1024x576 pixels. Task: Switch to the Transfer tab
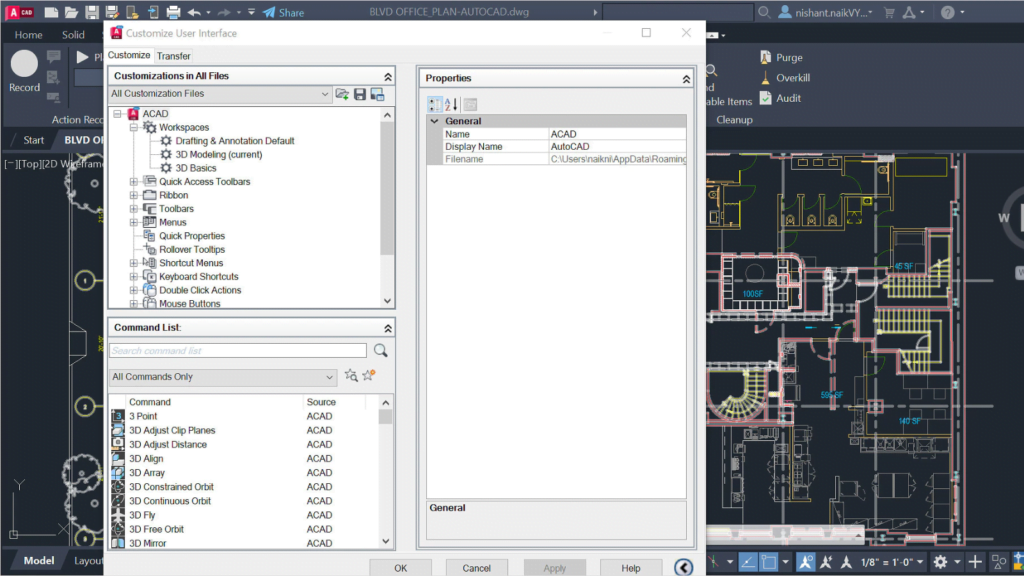[x=173, y=56]
